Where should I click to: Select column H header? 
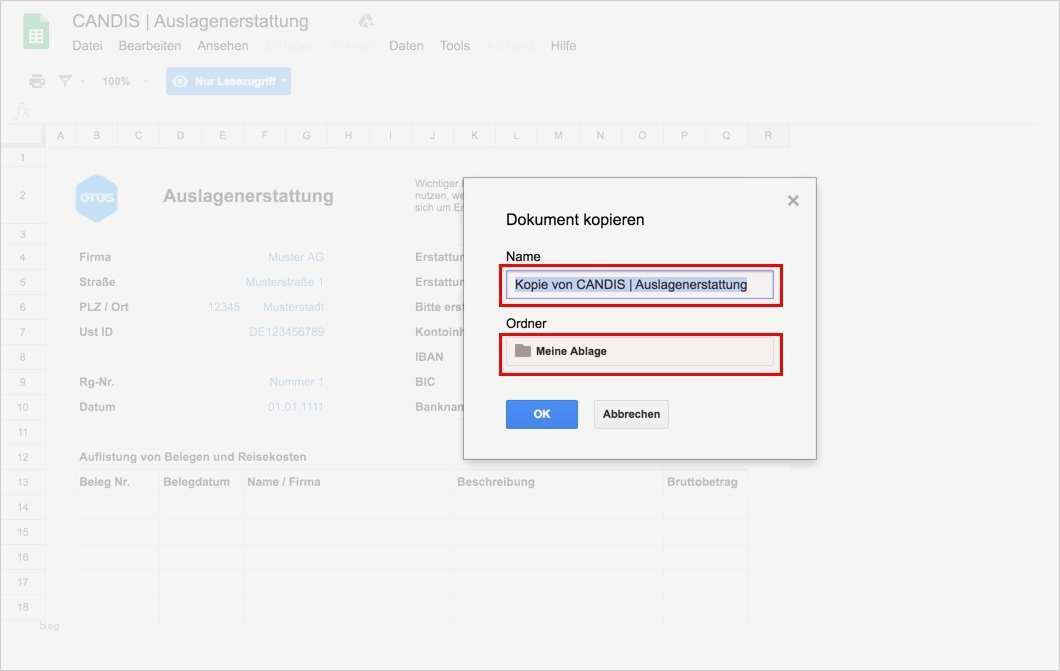(x=348, y=135)
